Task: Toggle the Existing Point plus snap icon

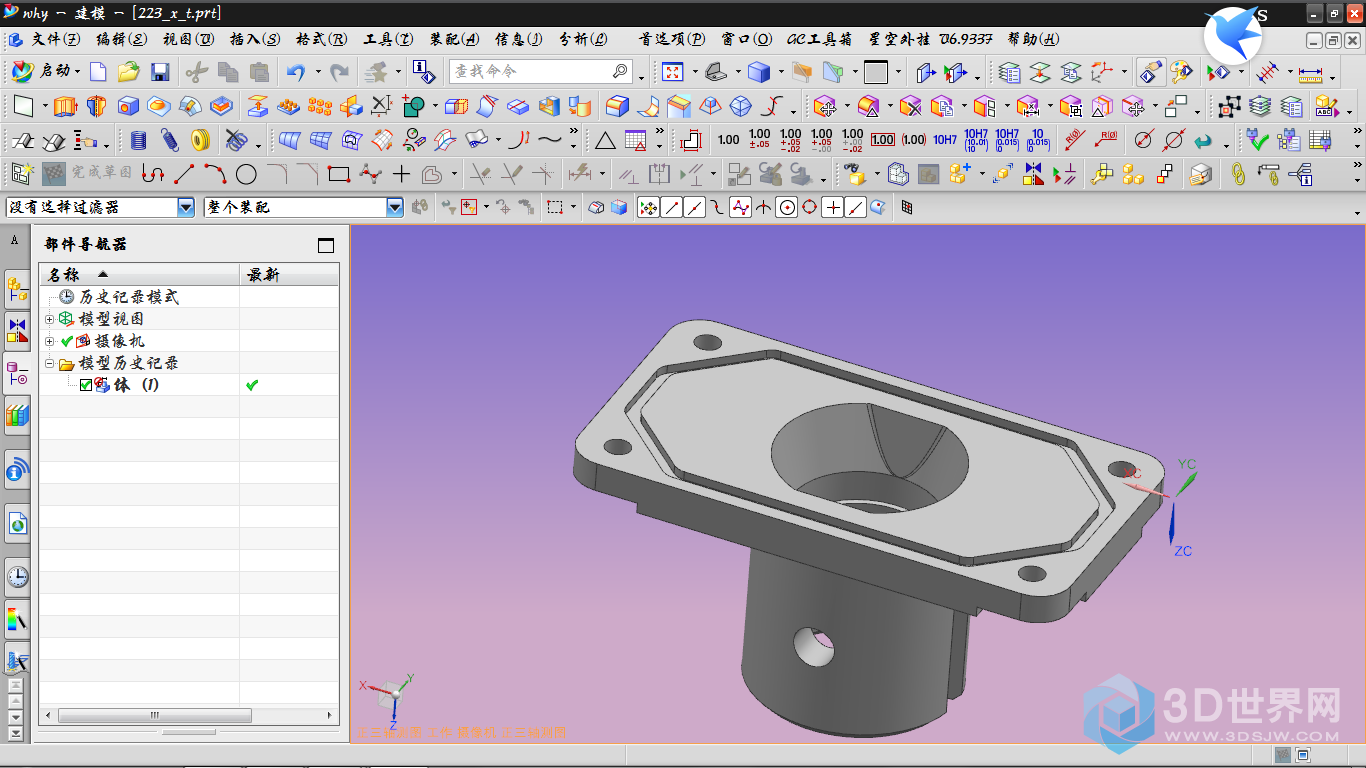Action: click(x=832, y=207)
